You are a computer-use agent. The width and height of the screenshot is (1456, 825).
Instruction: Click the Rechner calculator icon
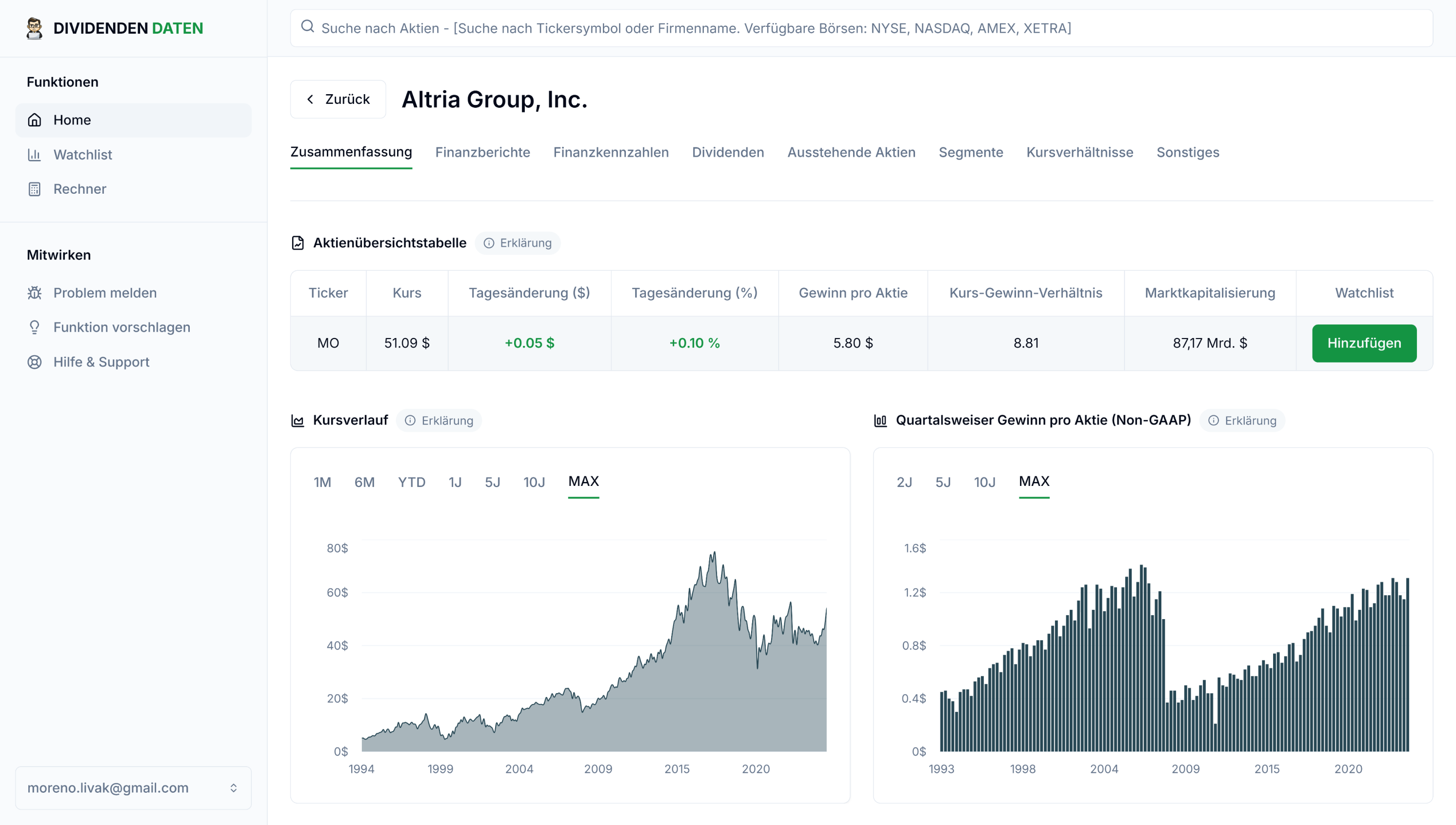coord(35,189)
